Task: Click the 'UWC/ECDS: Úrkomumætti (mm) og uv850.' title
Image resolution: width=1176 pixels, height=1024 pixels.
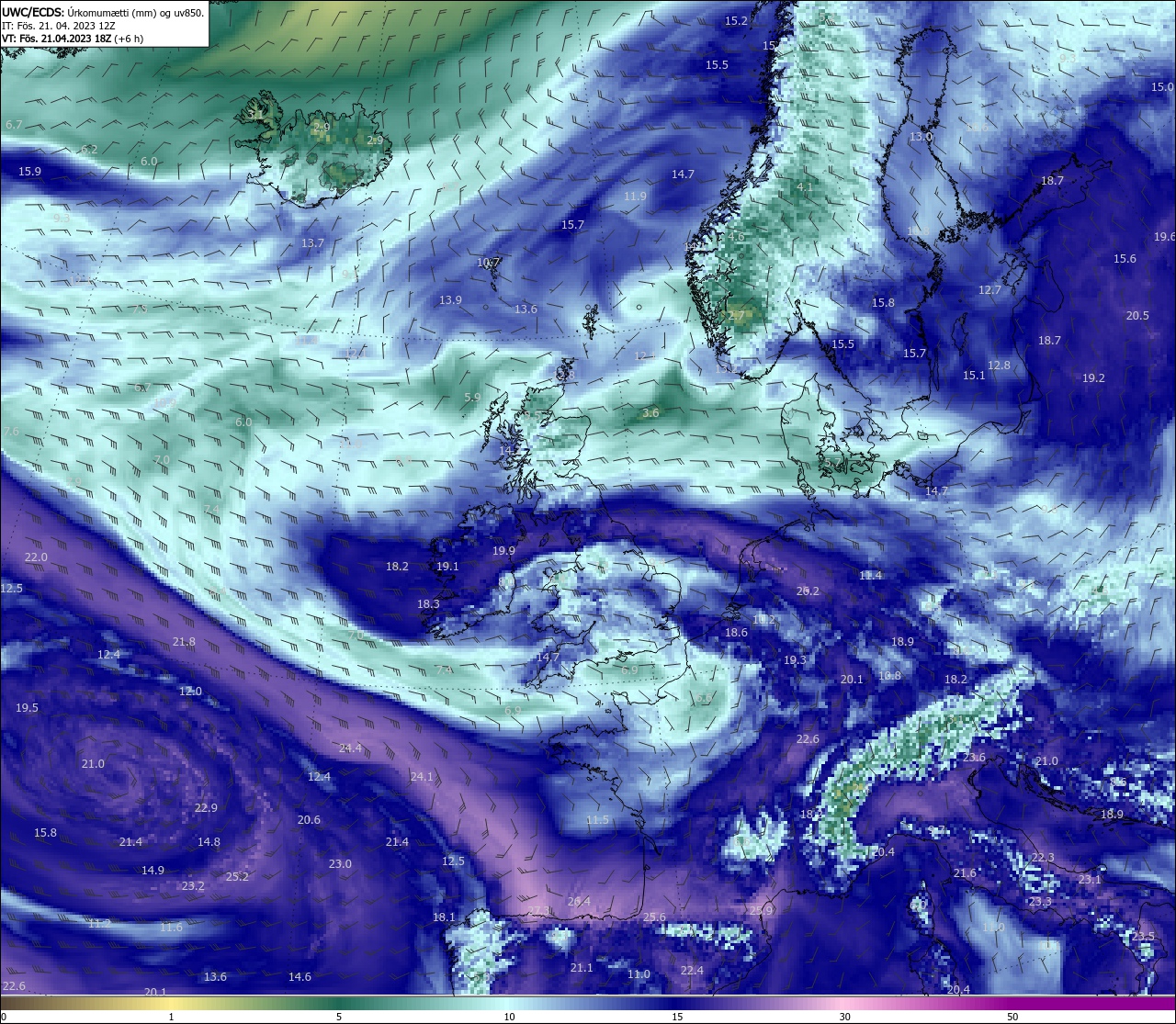Action: tap(103, 13)
